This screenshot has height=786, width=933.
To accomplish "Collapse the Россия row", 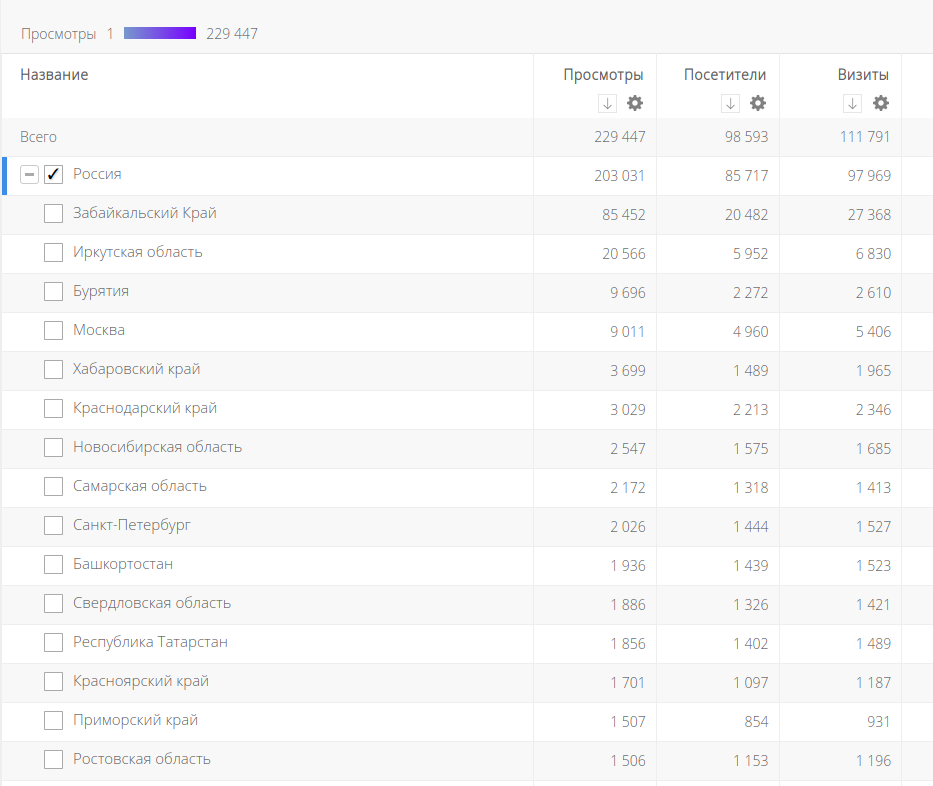I will point(30,175).
